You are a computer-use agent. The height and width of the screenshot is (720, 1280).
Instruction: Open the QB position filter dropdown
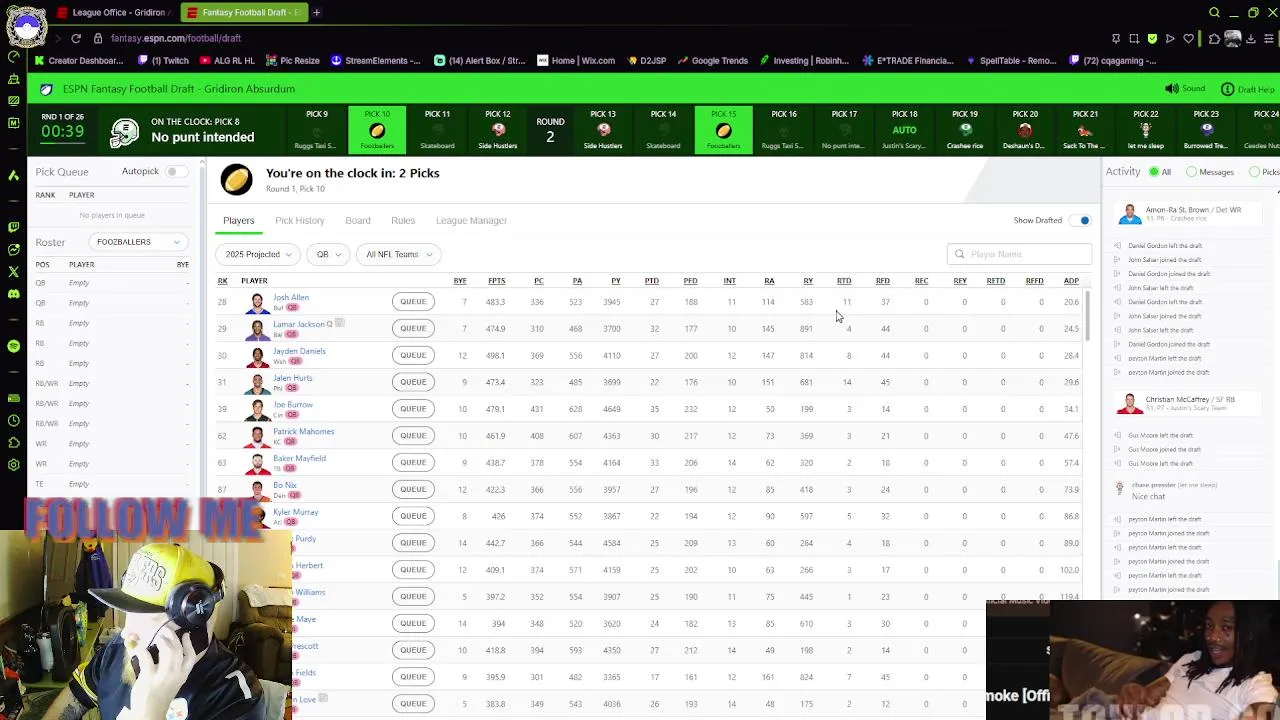pyautogui.click(x=328, y=254)
